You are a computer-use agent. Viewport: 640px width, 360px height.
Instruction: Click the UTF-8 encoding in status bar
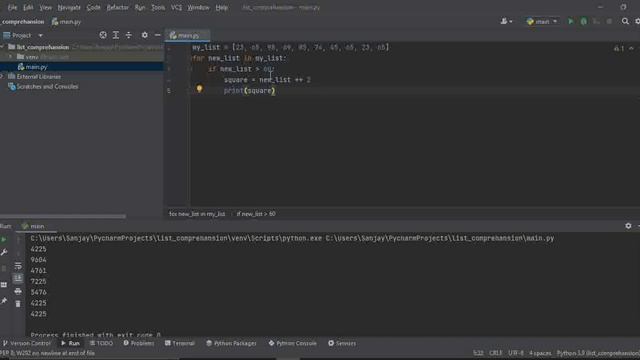pos(516,353)
